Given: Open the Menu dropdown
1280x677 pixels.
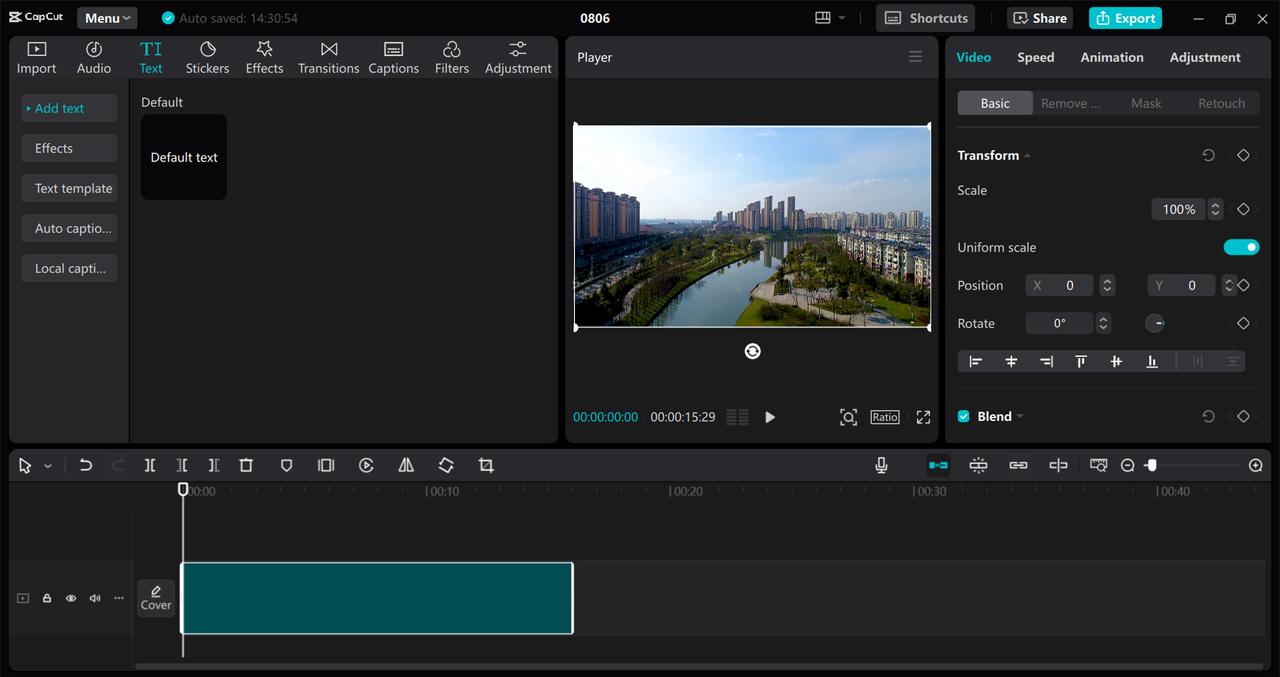Looking at the screenshot, I should point(107,18).
